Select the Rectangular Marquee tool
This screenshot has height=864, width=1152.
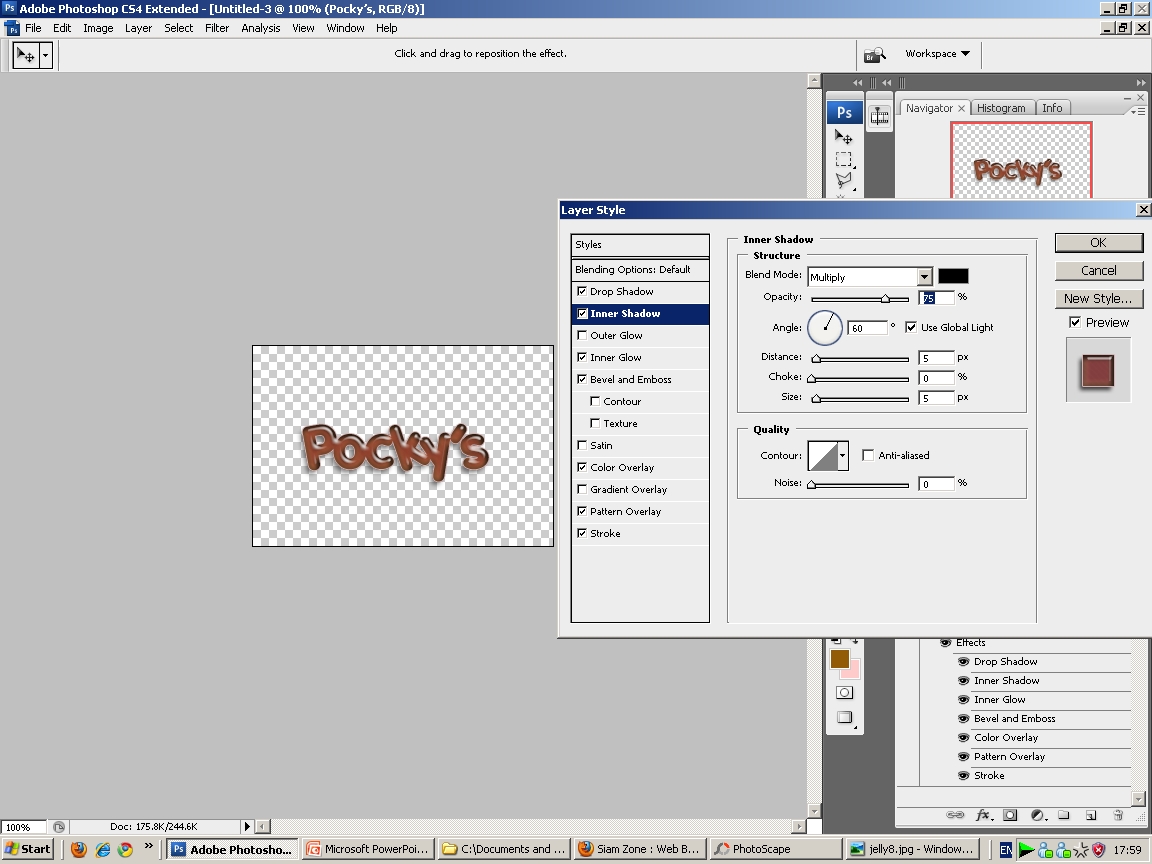843,159
